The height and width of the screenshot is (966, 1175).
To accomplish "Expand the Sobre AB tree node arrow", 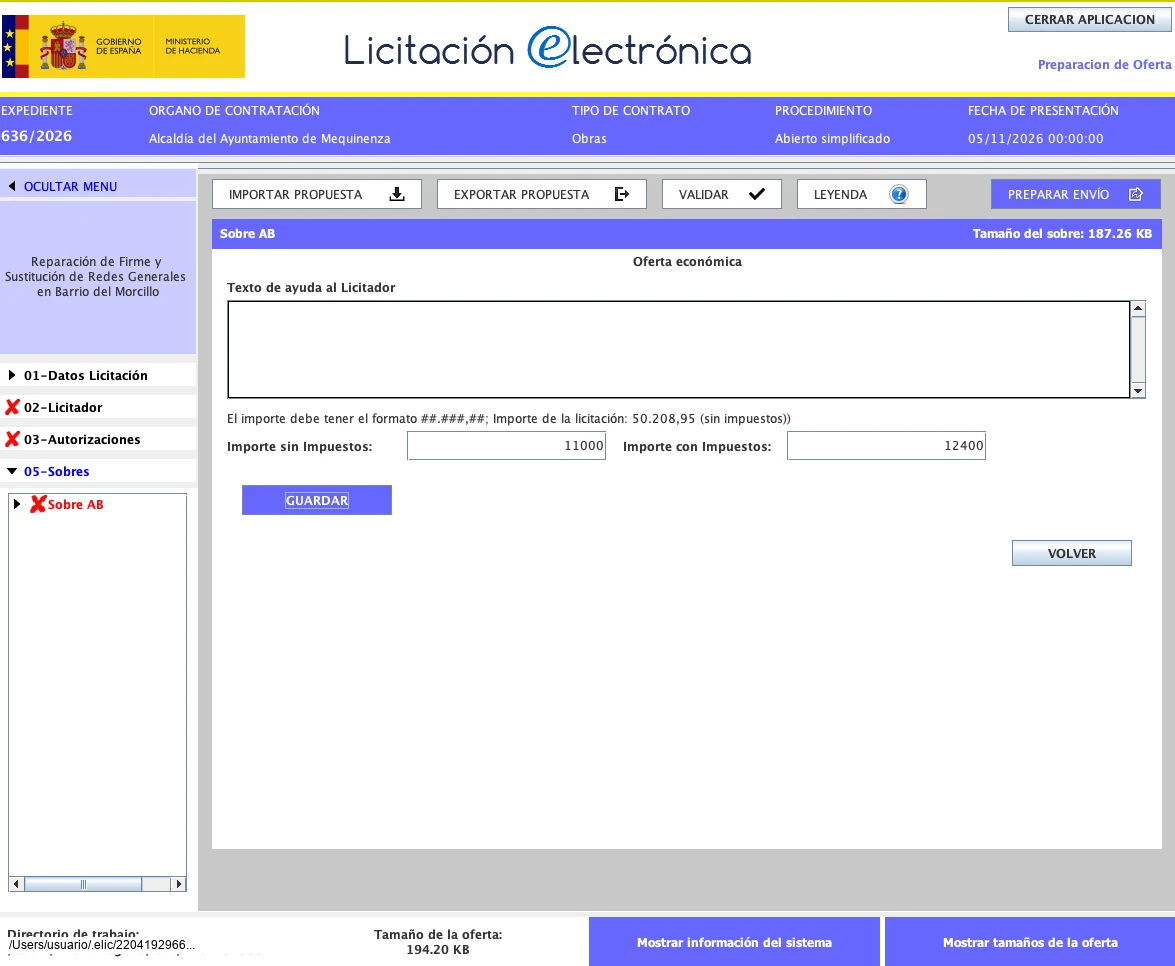I will tap(16, 504).
